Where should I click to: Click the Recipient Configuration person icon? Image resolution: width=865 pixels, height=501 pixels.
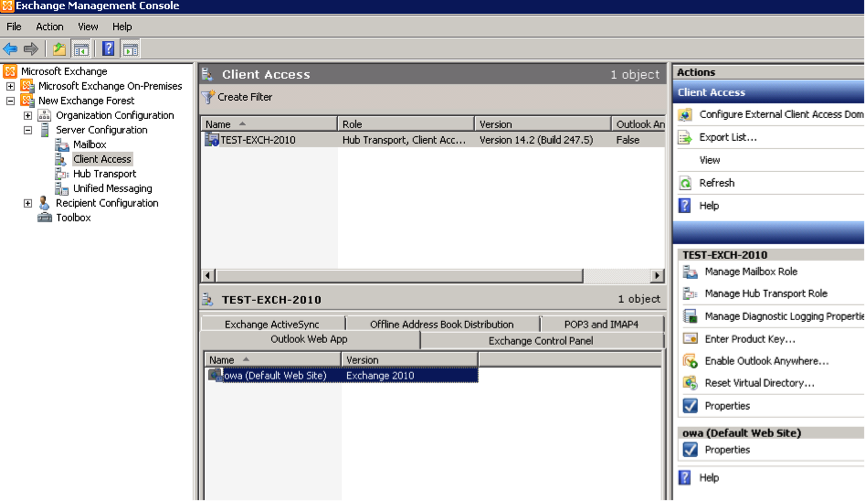(x=44, y=203)
